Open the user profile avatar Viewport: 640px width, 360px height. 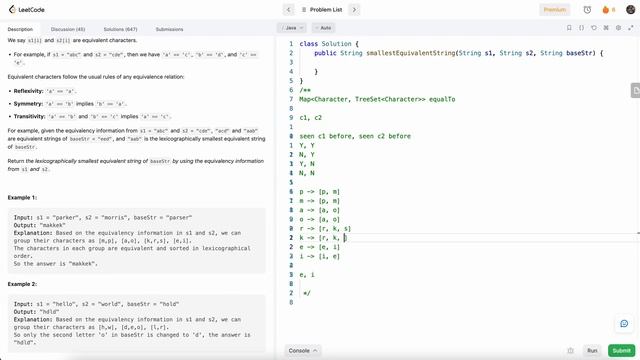pyautogui.click(x=630, y=9)
